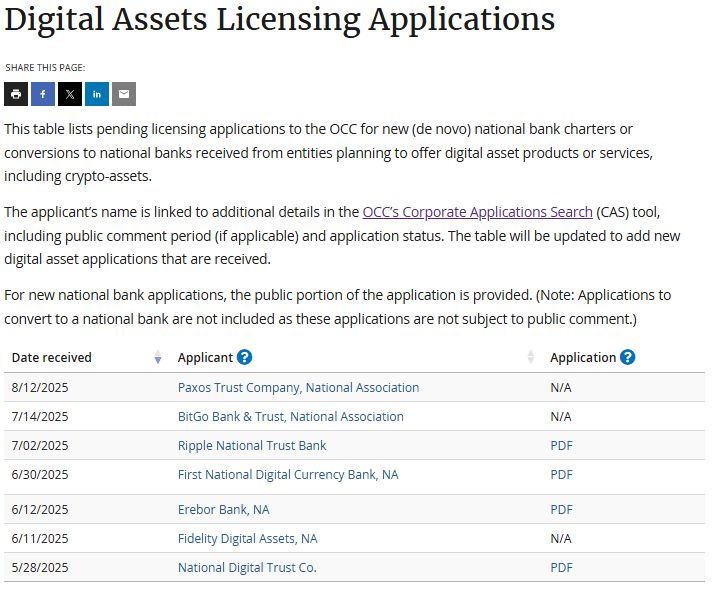Sort table by Applicant column arrows

click(531, 358)
